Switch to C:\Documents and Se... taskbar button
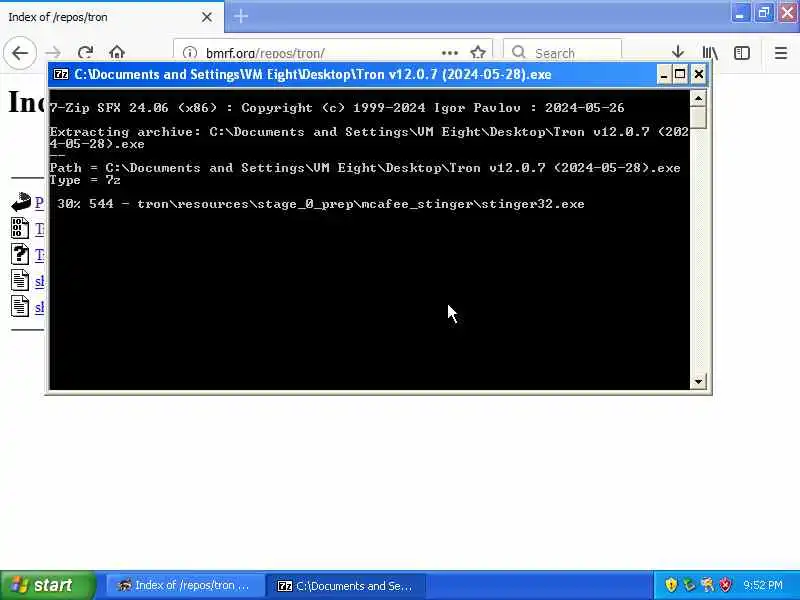This screenshot has width=800, height=600. [x=346, y=586]
